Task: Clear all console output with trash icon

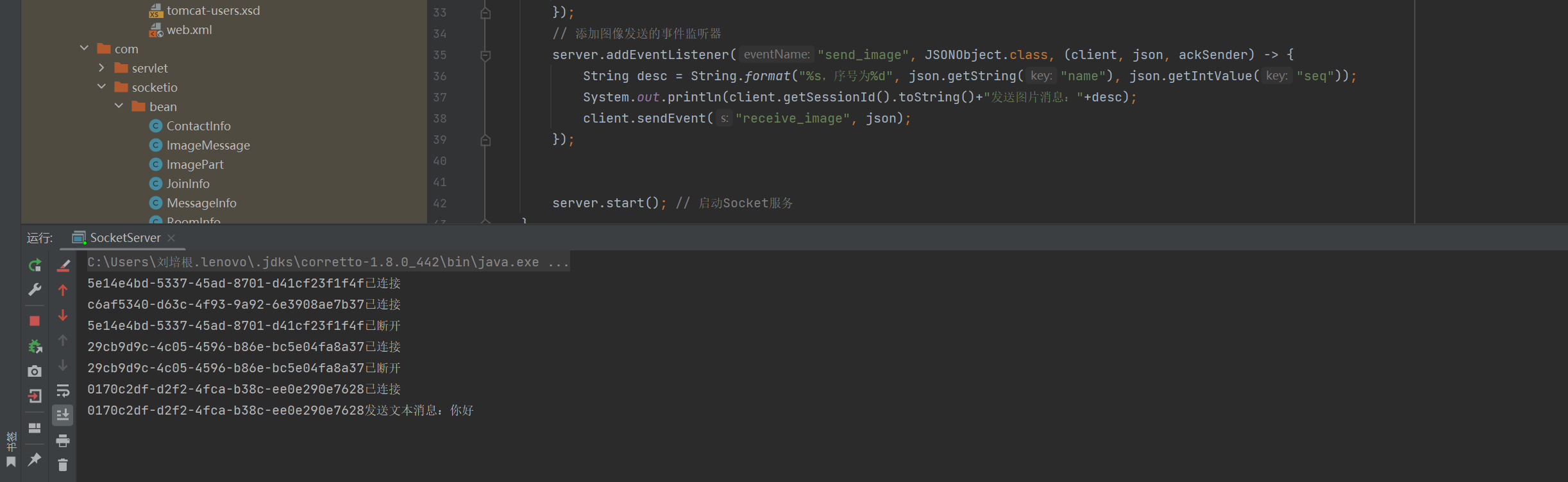Action: coord(63,465)
